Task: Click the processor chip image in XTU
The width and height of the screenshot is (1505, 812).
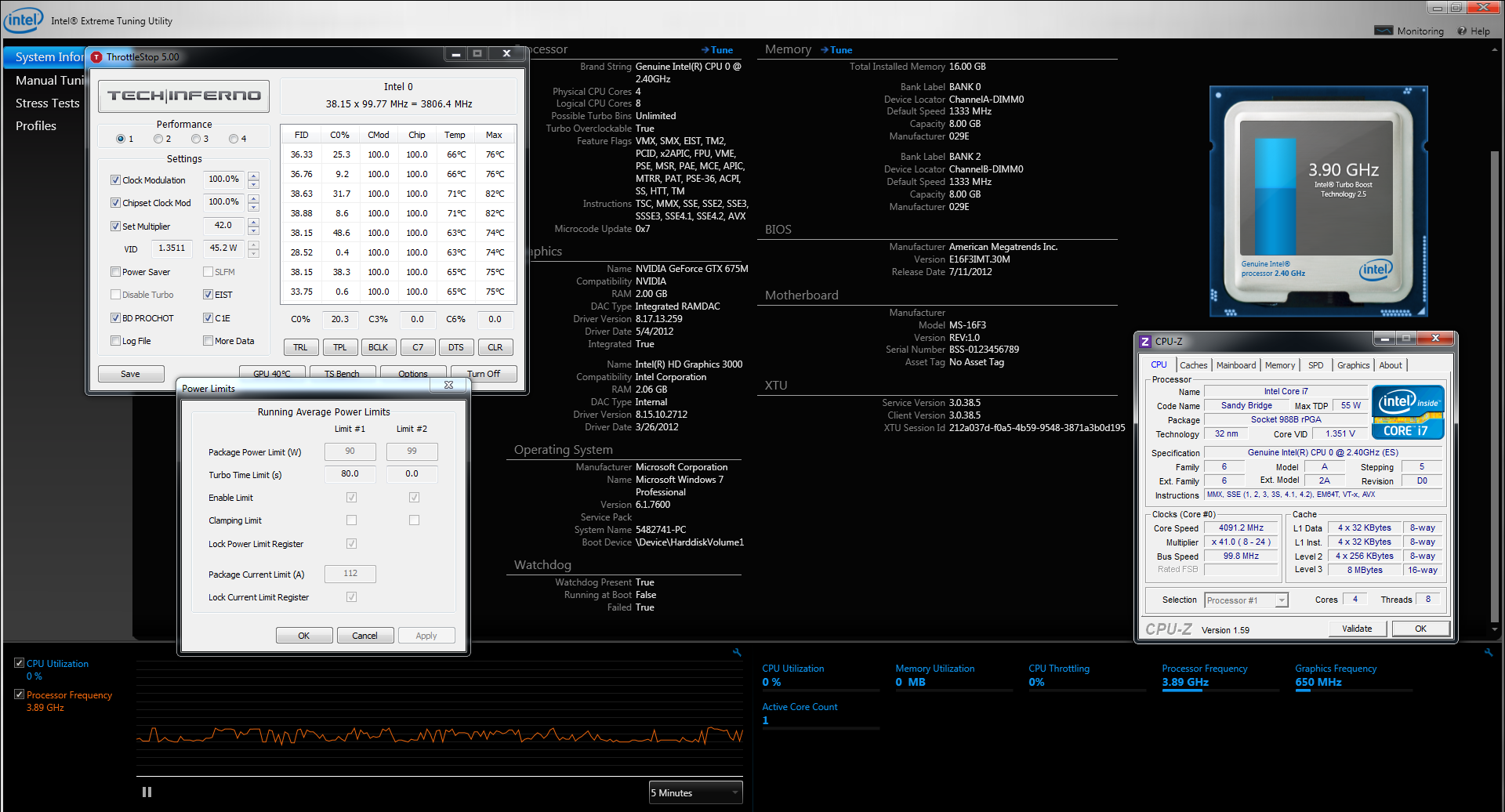Action: [1318, 201]
